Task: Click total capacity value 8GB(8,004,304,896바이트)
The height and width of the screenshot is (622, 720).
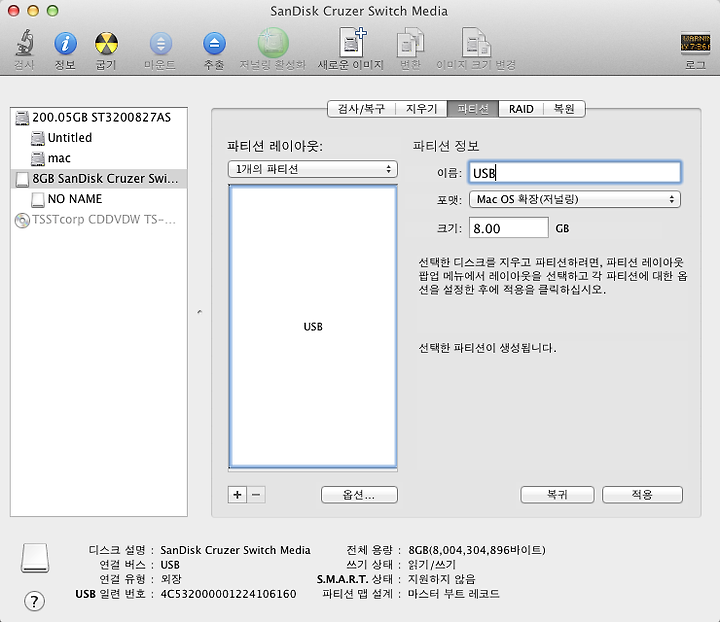Action: click(477, 550)
